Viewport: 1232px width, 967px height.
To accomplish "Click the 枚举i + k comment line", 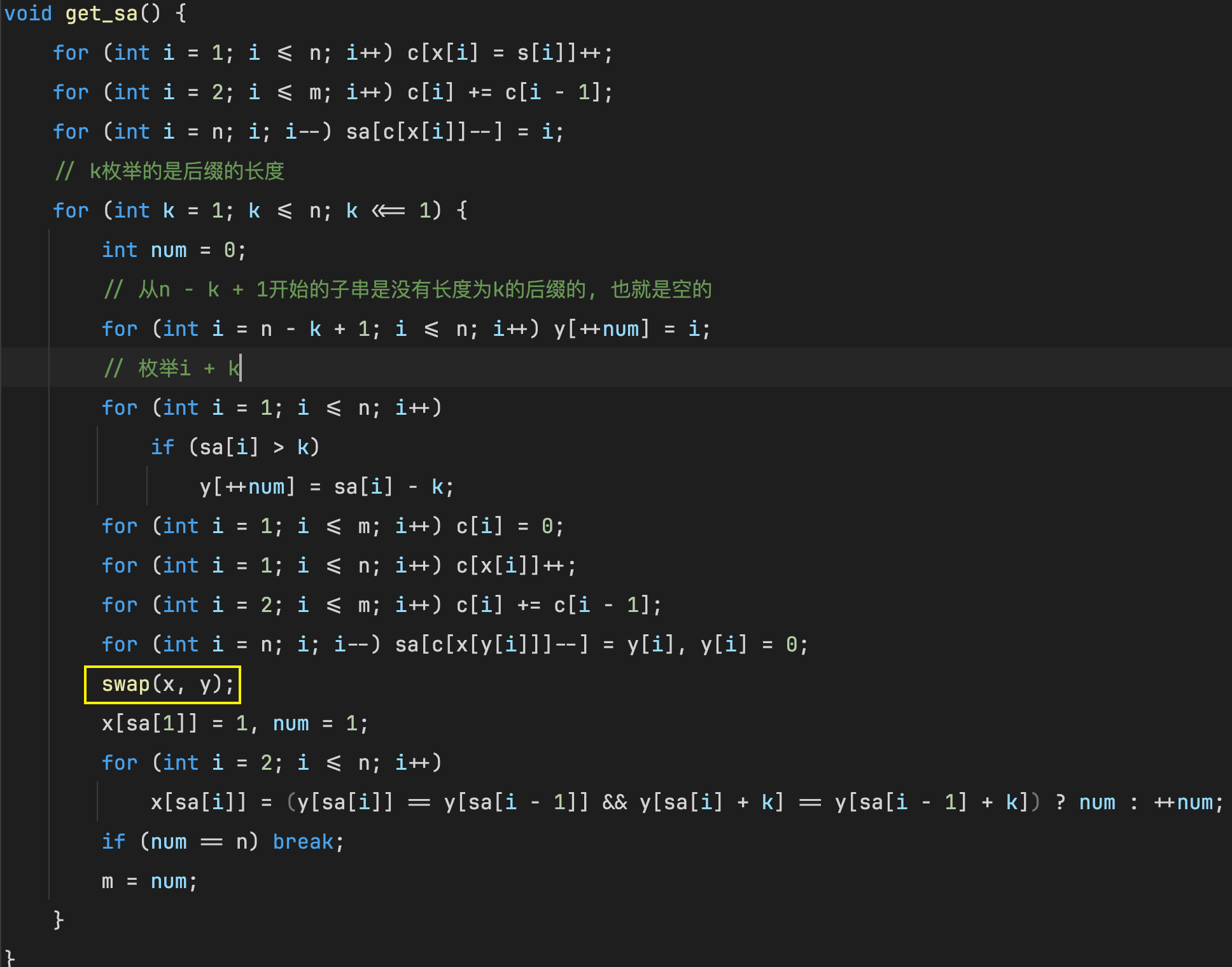I will [x=172, y=368].
